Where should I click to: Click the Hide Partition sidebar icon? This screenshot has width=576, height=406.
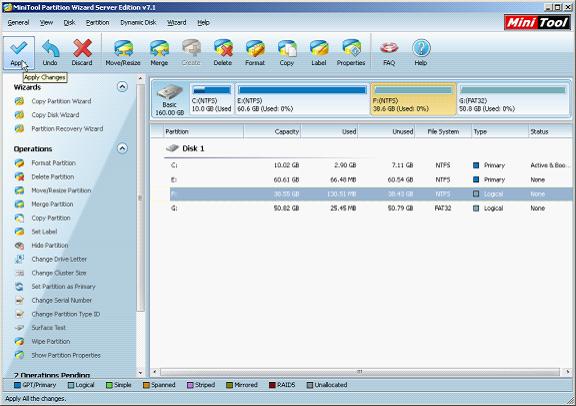19,245
